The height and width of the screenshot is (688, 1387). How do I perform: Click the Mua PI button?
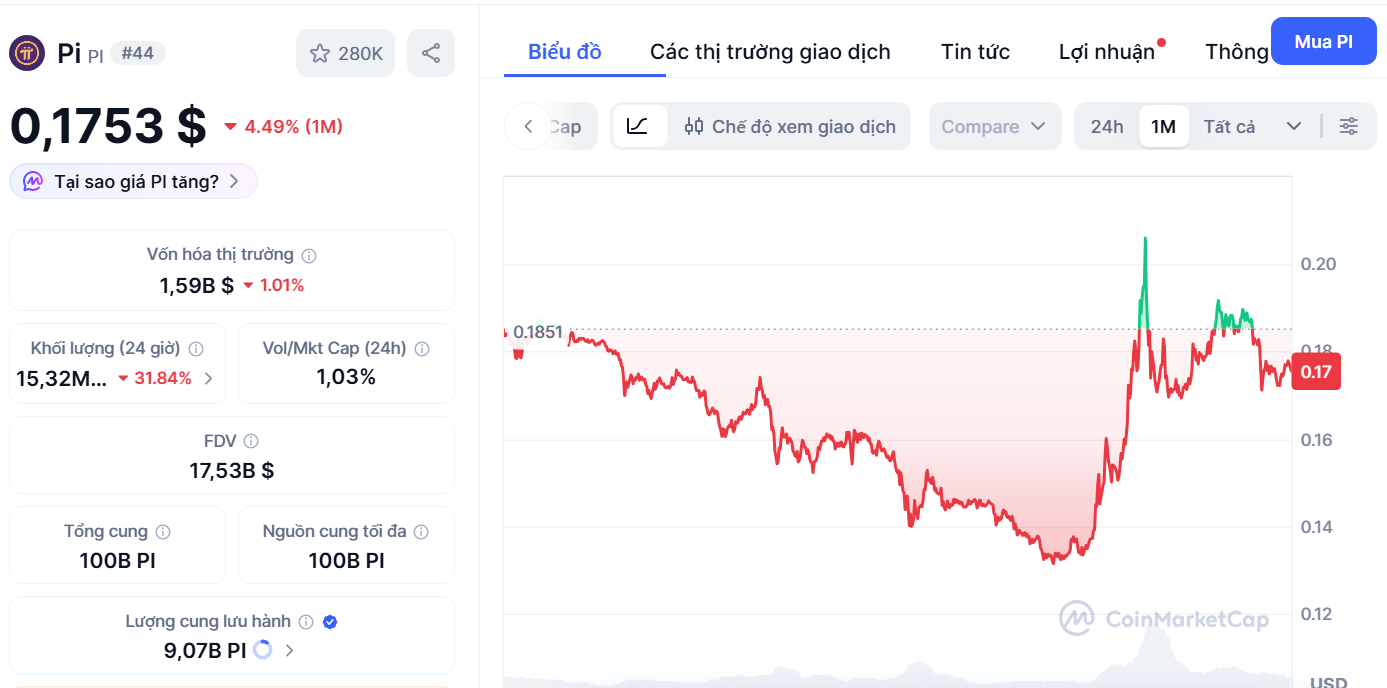(1323, 42)
